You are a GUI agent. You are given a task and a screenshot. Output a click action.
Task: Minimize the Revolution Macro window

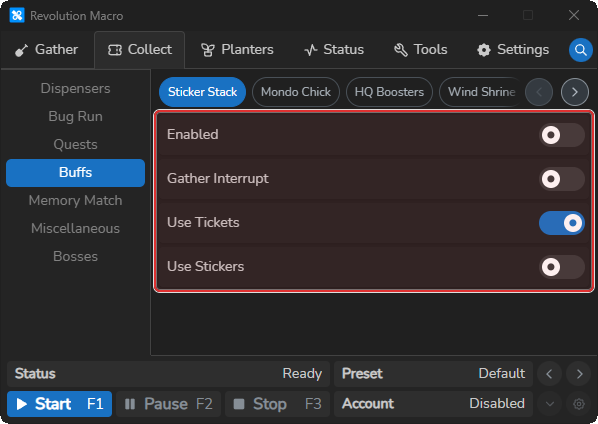click(483, 16)
